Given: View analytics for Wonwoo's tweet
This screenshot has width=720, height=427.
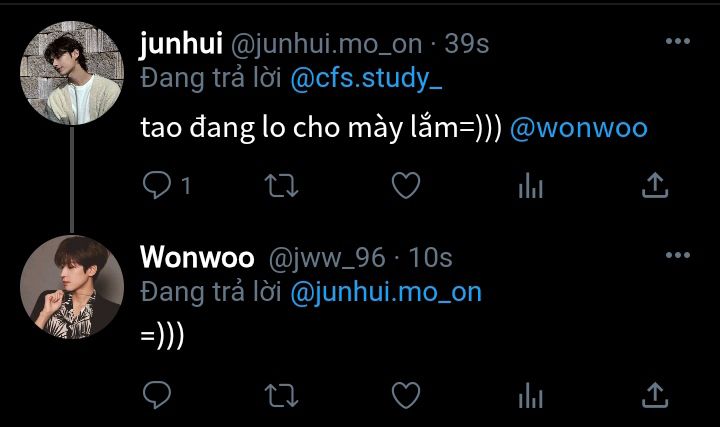Looking at the screenshot, I should pos(531,395).
